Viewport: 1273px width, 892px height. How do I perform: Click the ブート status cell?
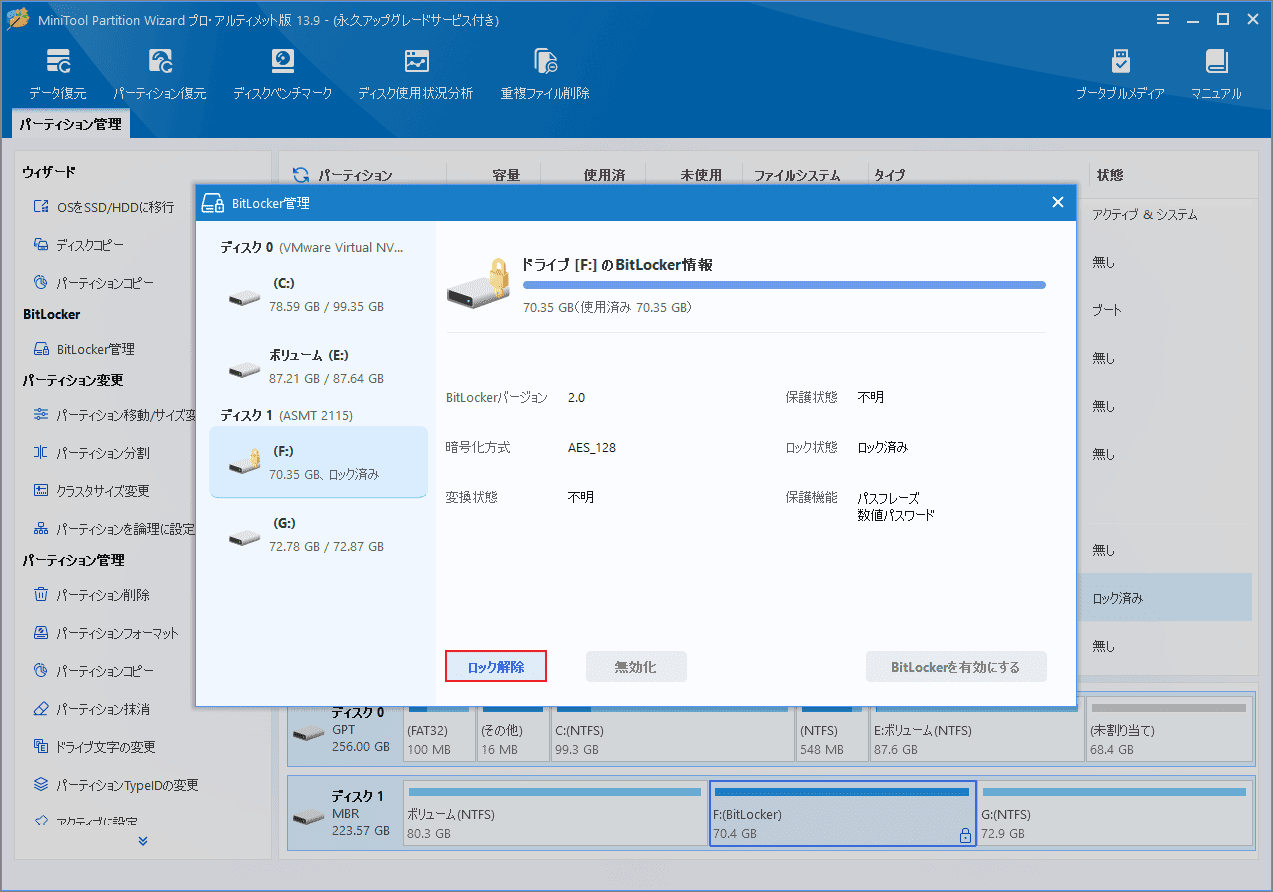(1107, 310)
